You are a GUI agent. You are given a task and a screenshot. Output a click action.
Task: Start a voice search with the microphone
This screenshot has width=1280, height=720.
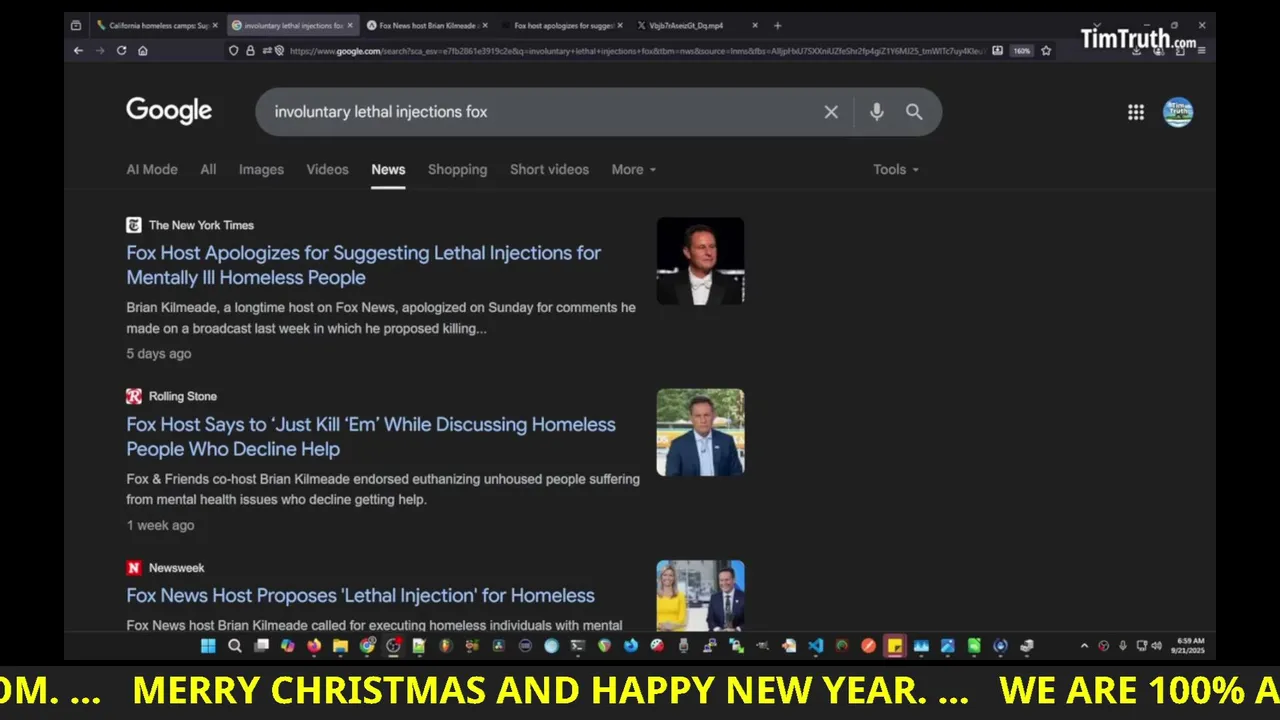(876, 112)
